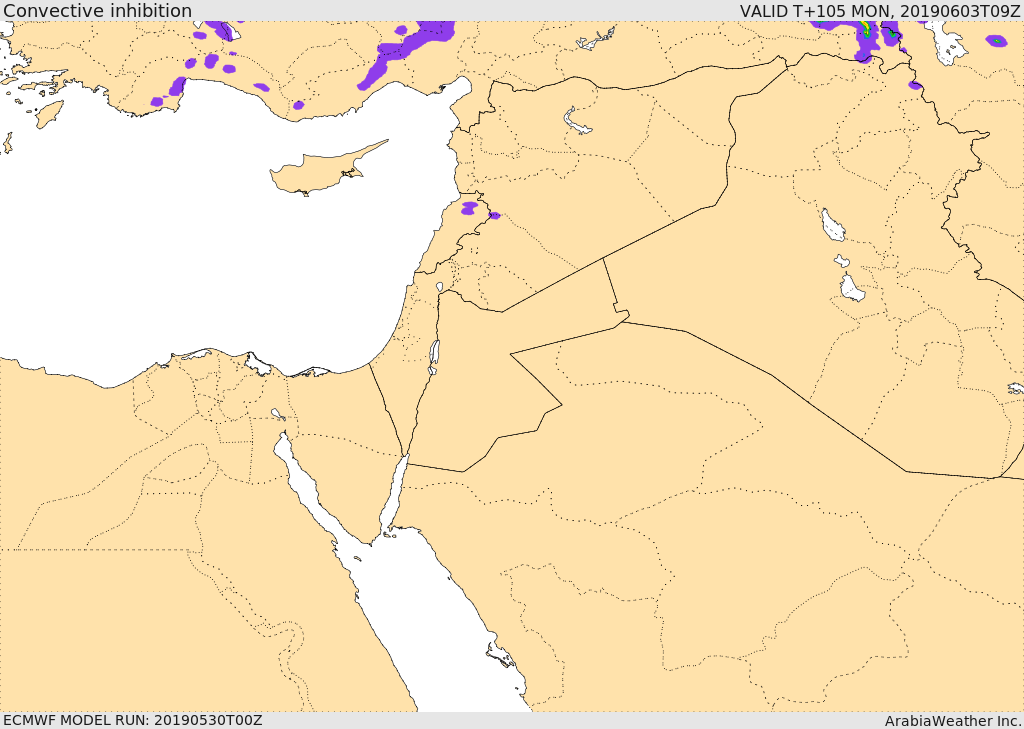
Task: Click the 'ECMWF MODEL RUN: 20190530T00Z' footer text
Action: (x=133, y=720)
